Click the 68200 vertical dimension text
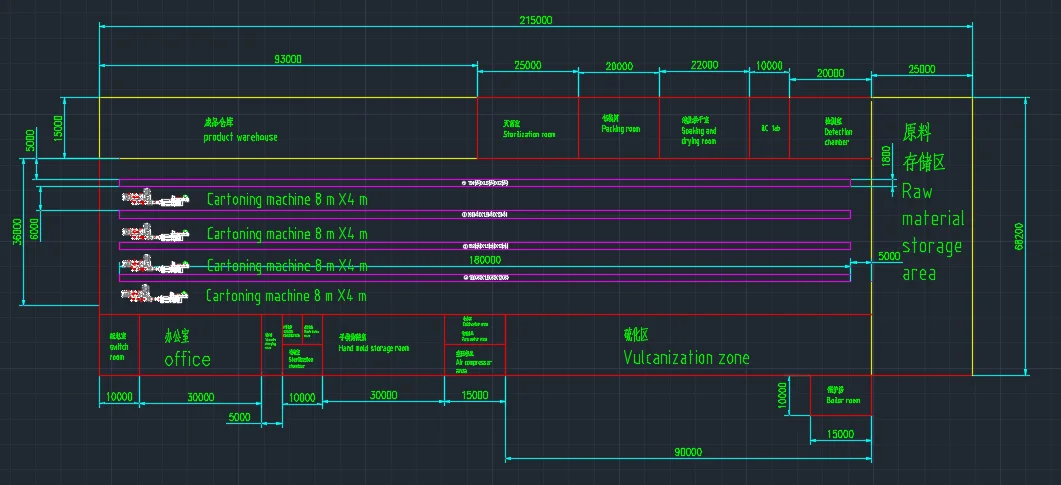The height and width of the screenshot is (485, 1061). (x=1018, y=238)
